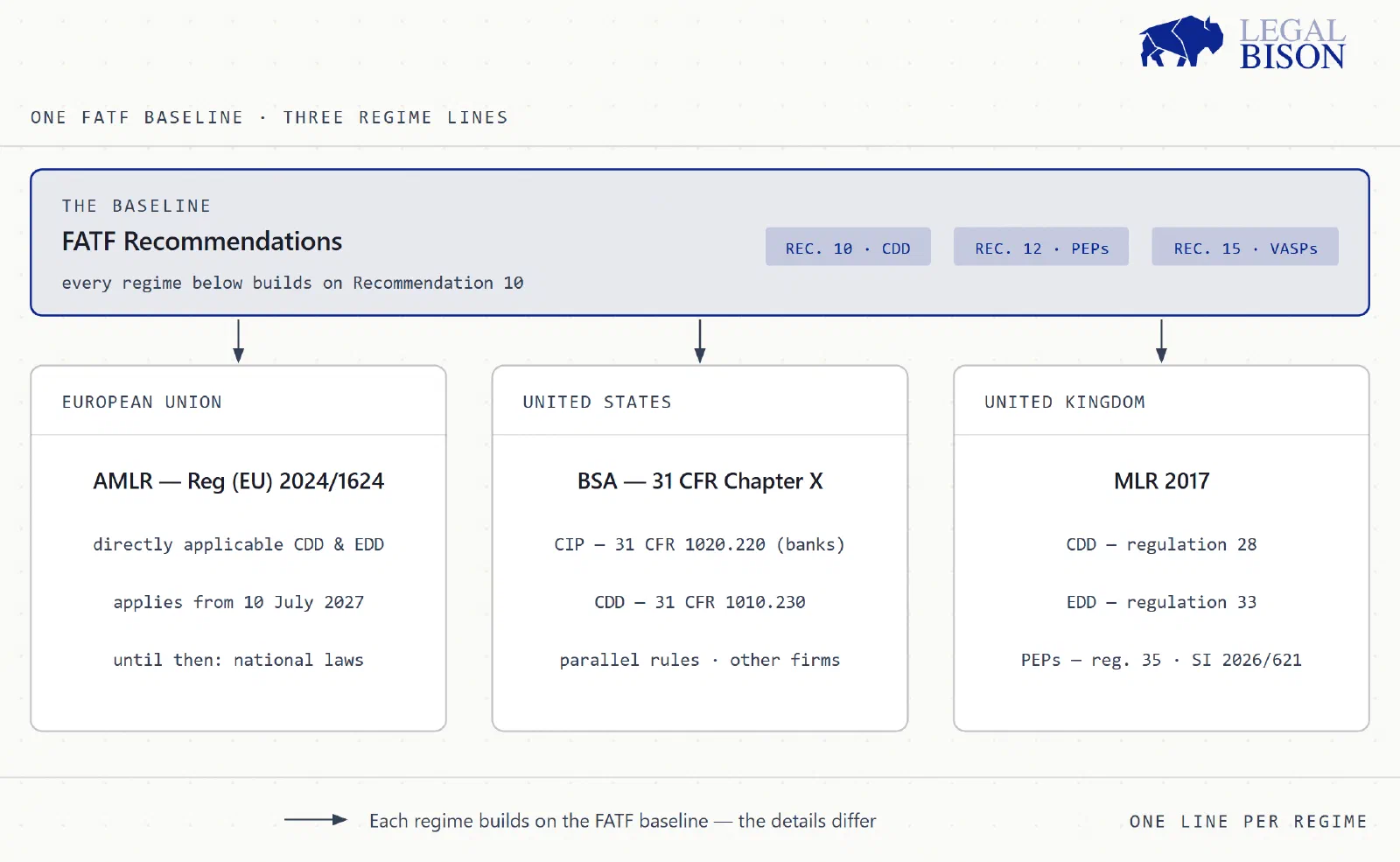This screenshot has width=1400, height=862.
Task: Click the BSA — 31 CFR Chapter X title
Action: (700, 481)
